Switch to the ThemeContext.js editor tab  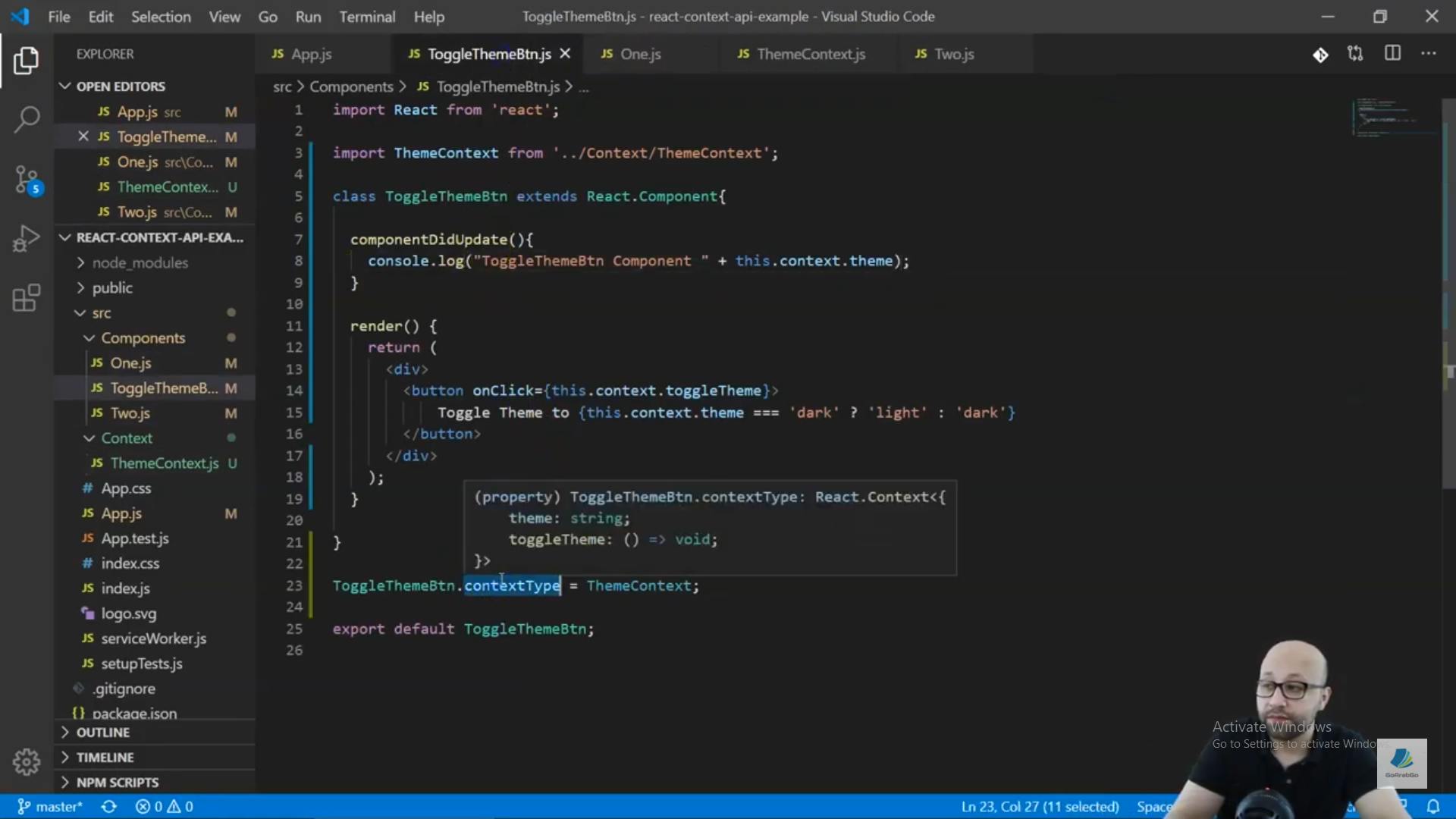[810, 54]
